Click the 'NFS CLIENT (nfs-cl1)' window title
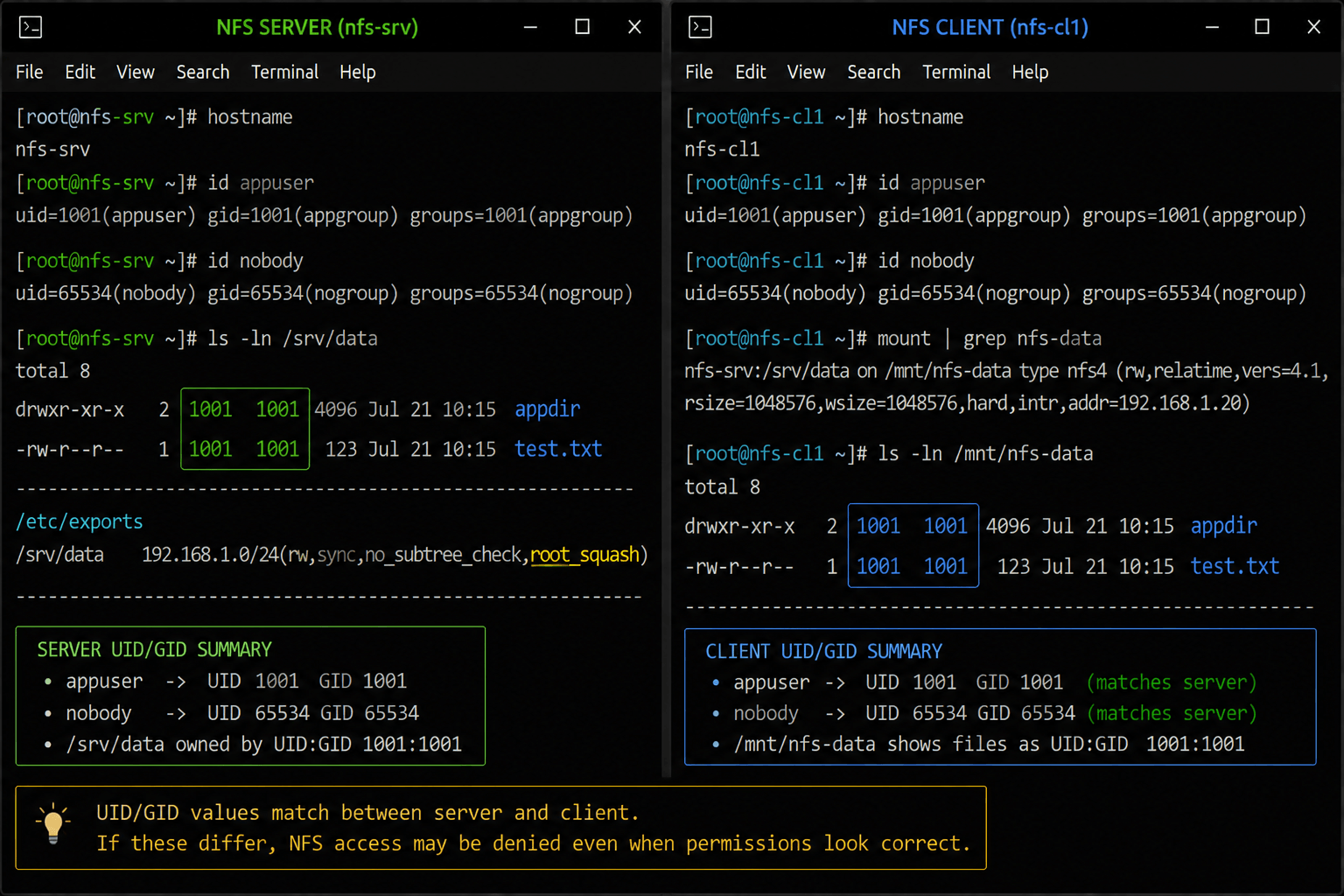Viewport: 1344px width, 896px height. tap(990, 27)
